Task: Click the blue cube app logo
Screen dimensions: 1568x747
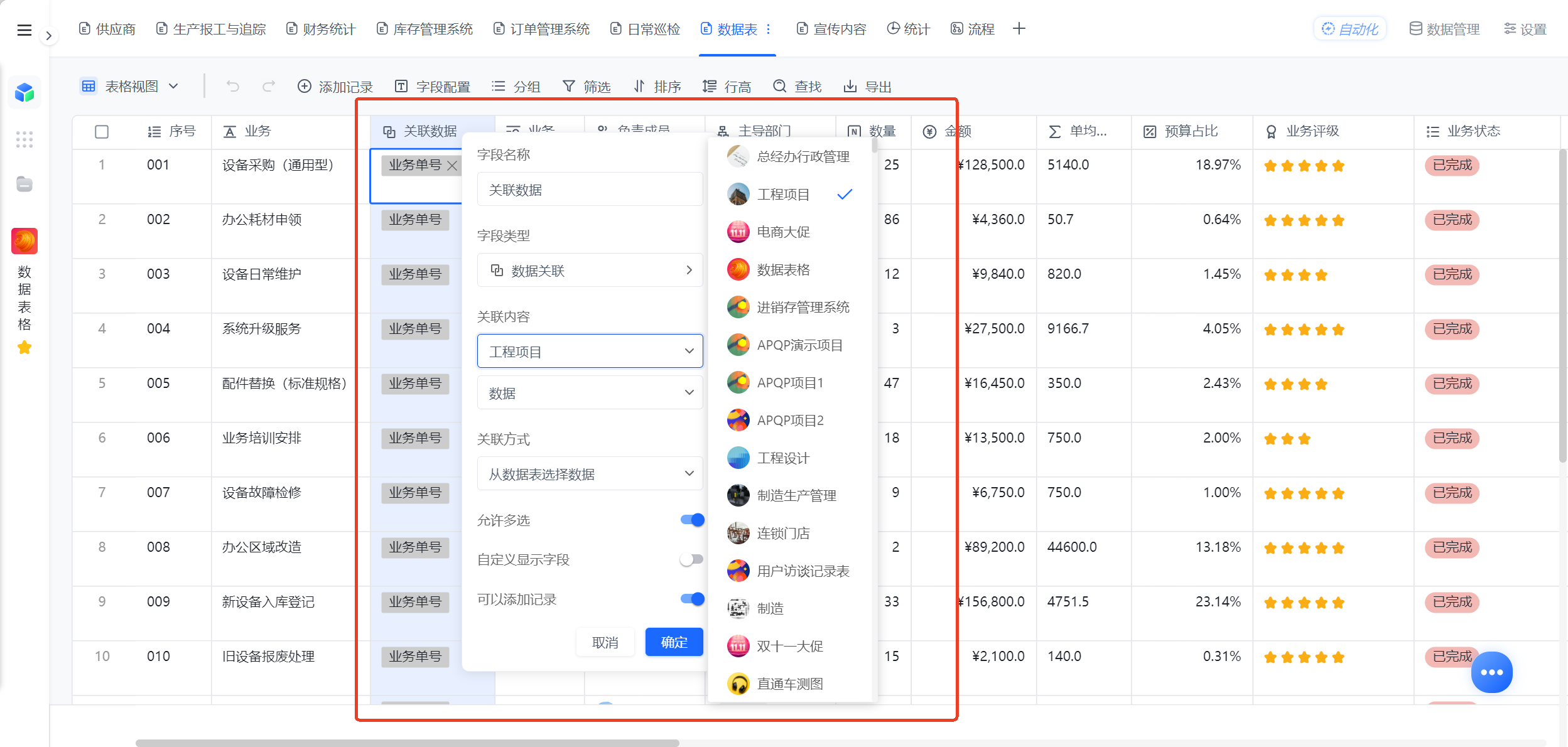Action: tap(24, 93)
